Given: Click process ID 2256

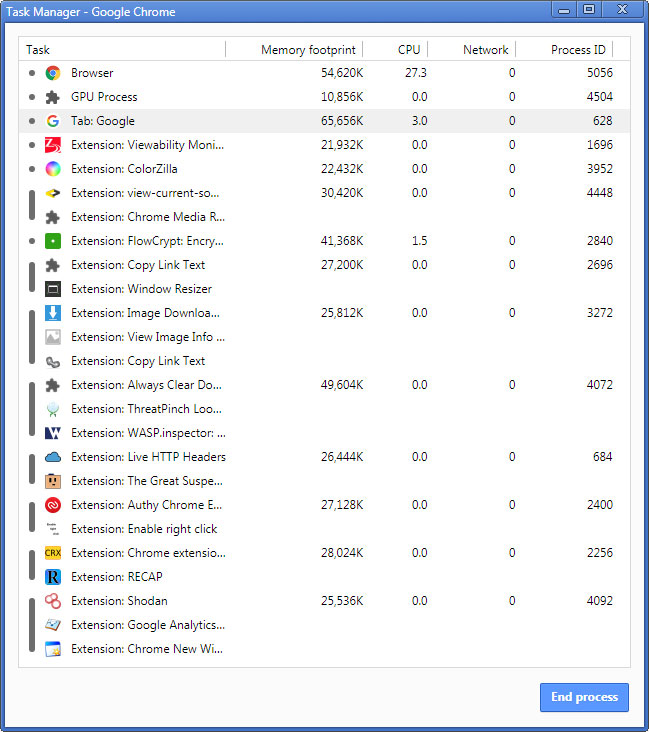Looking at the screenshot, I should 600,553.
